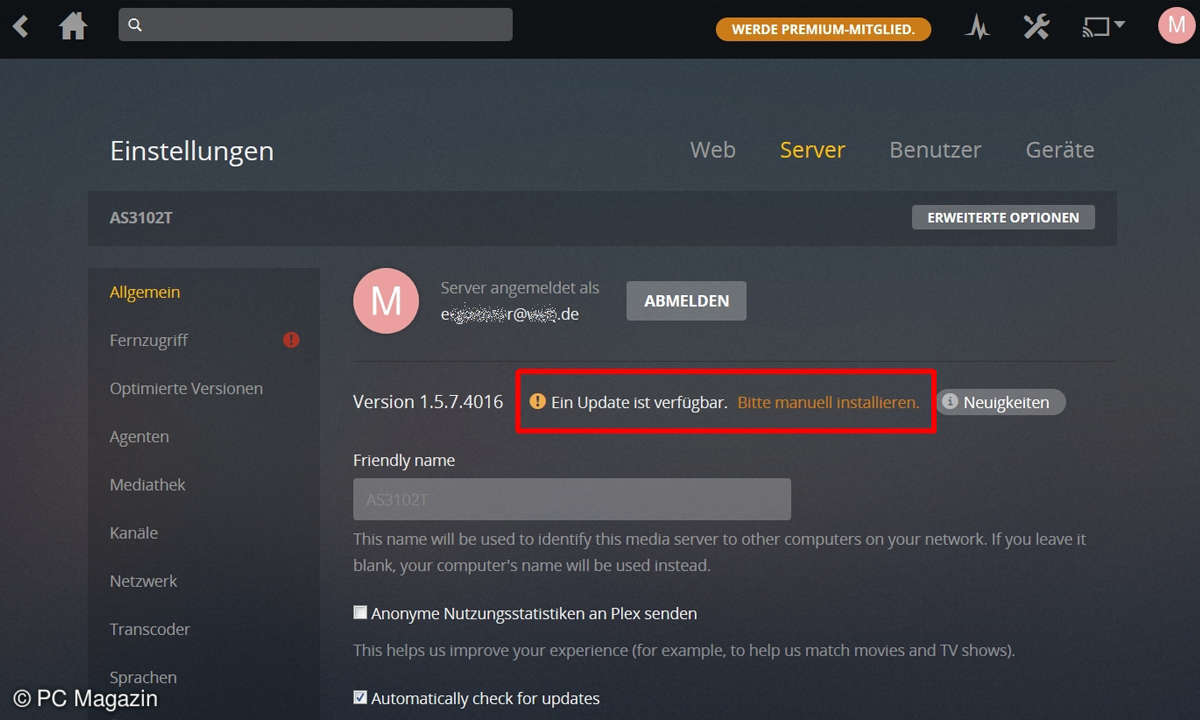Click the Einstellungen heading
The width and height of the screenshot is (1200, 720).
192,151
